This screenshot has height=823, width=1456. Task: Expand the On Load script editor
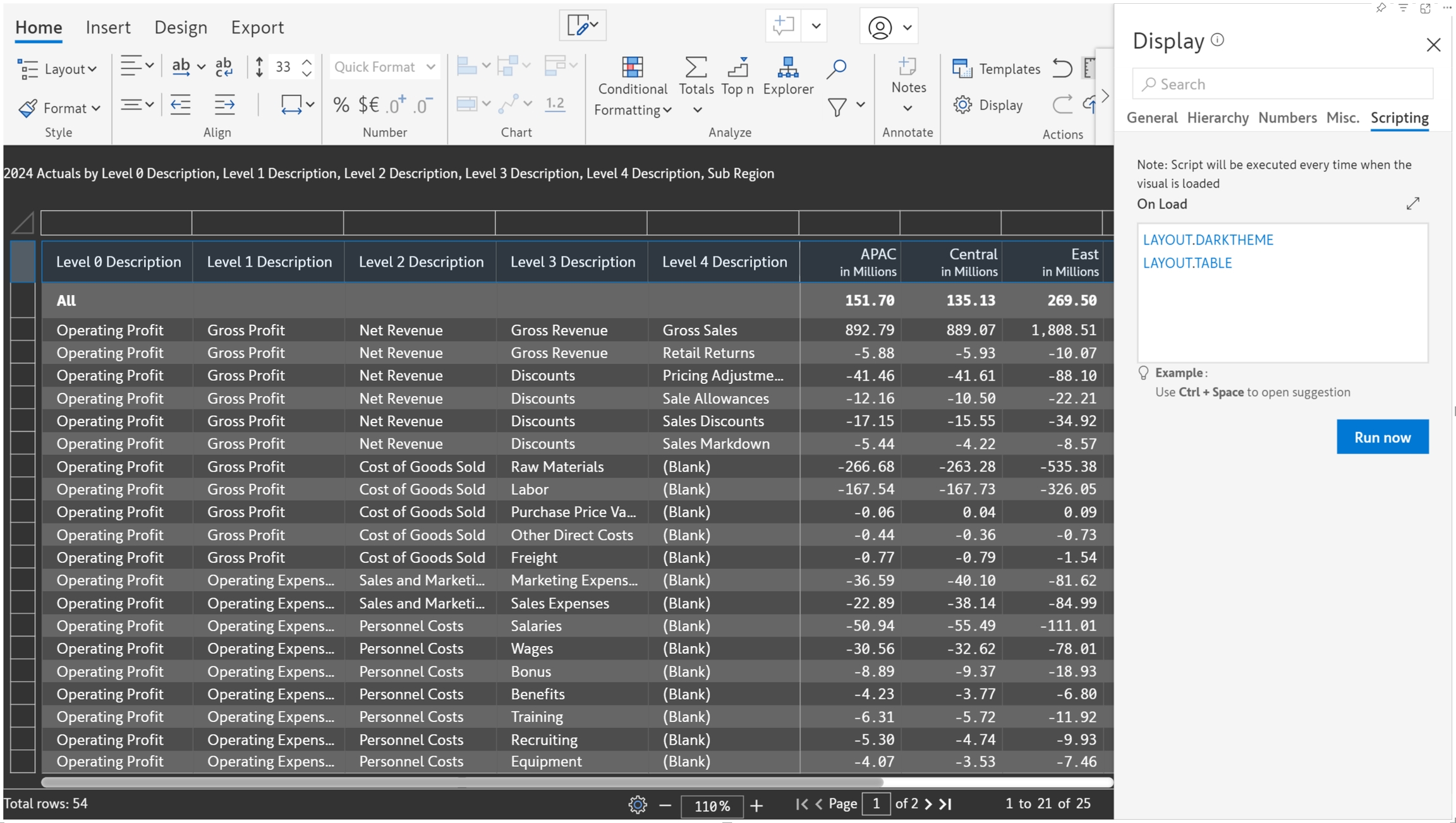click(1413, 203)
